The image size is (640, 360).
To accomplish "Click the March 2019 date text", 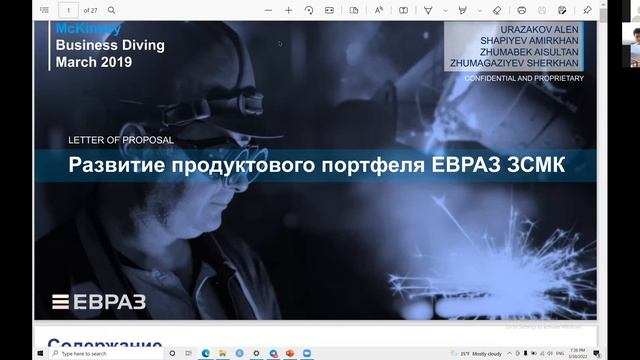I will [94, 62].
